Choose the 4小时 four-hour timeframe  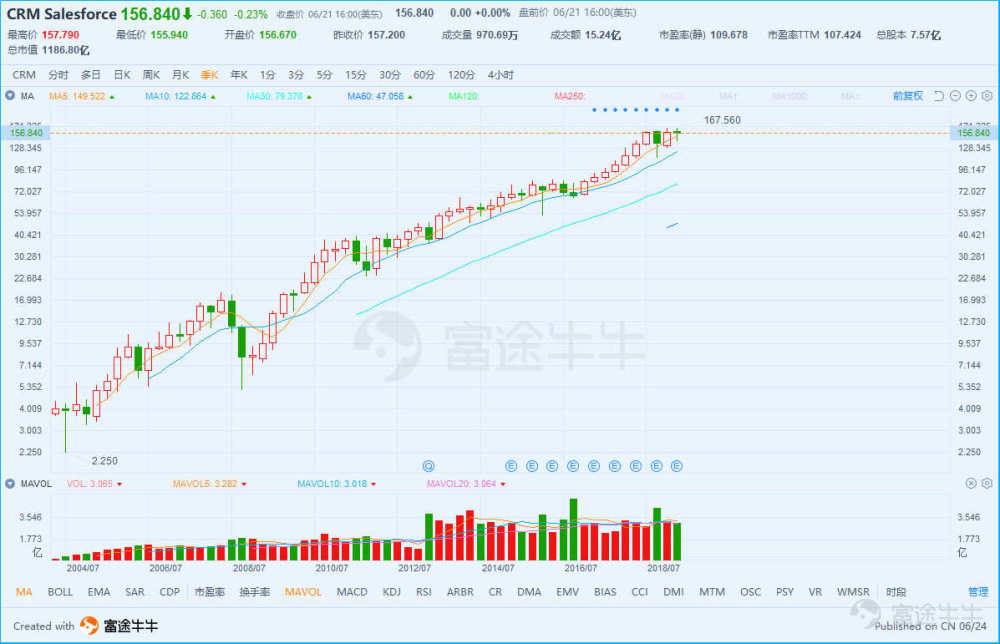coord(501,75)
